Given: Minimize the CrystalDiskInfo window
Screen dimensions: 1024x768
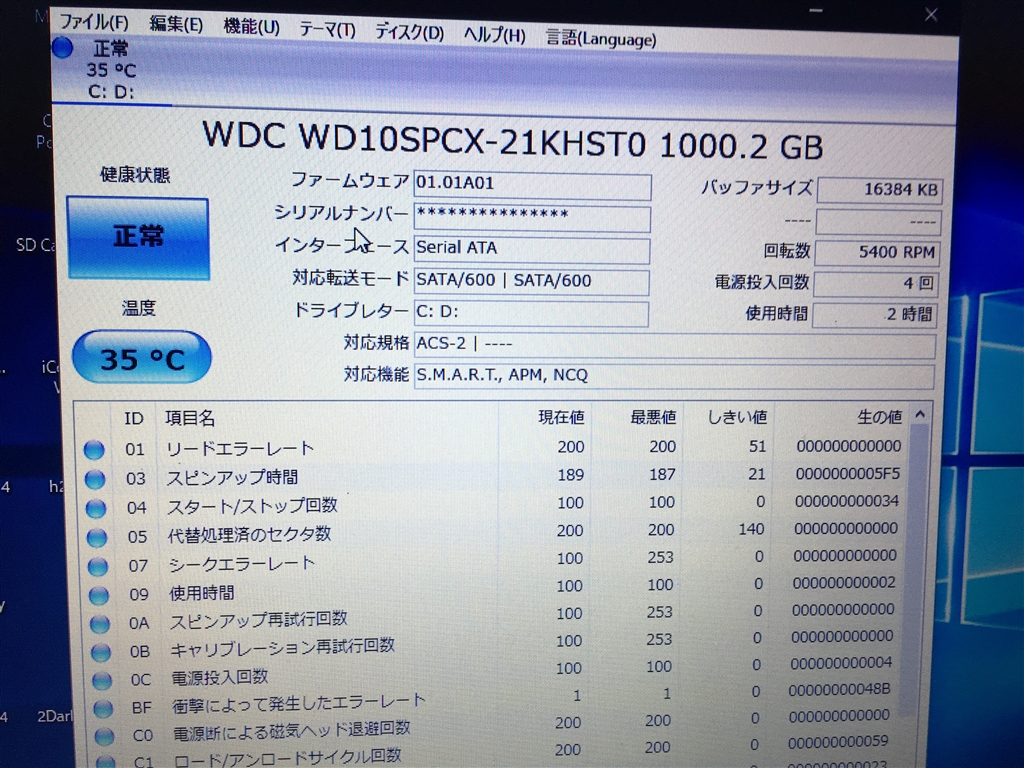Looking at the screenshot, I should tap(816, 11).
